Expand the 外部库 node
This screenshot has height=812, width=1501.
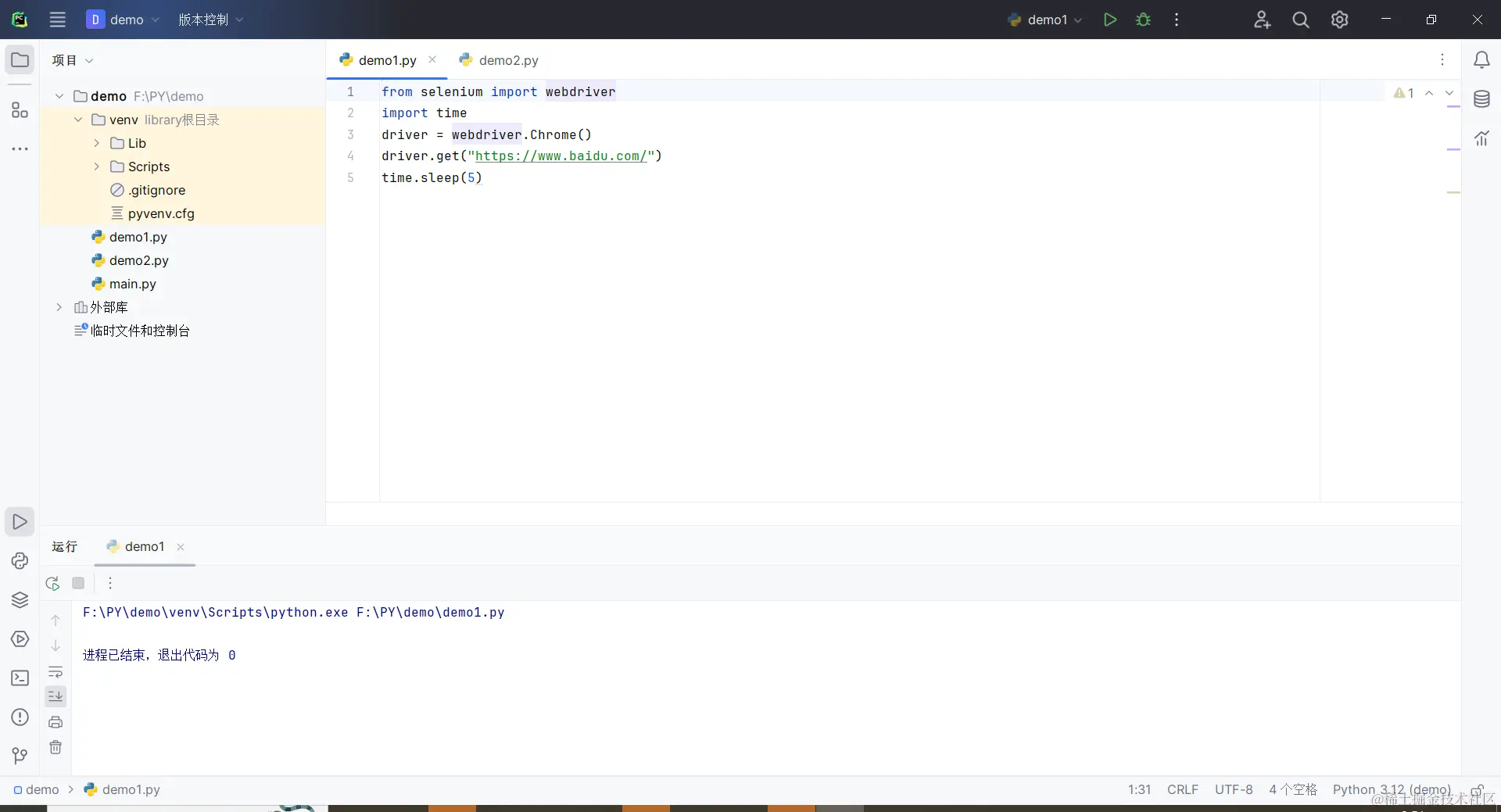[59, 307]
